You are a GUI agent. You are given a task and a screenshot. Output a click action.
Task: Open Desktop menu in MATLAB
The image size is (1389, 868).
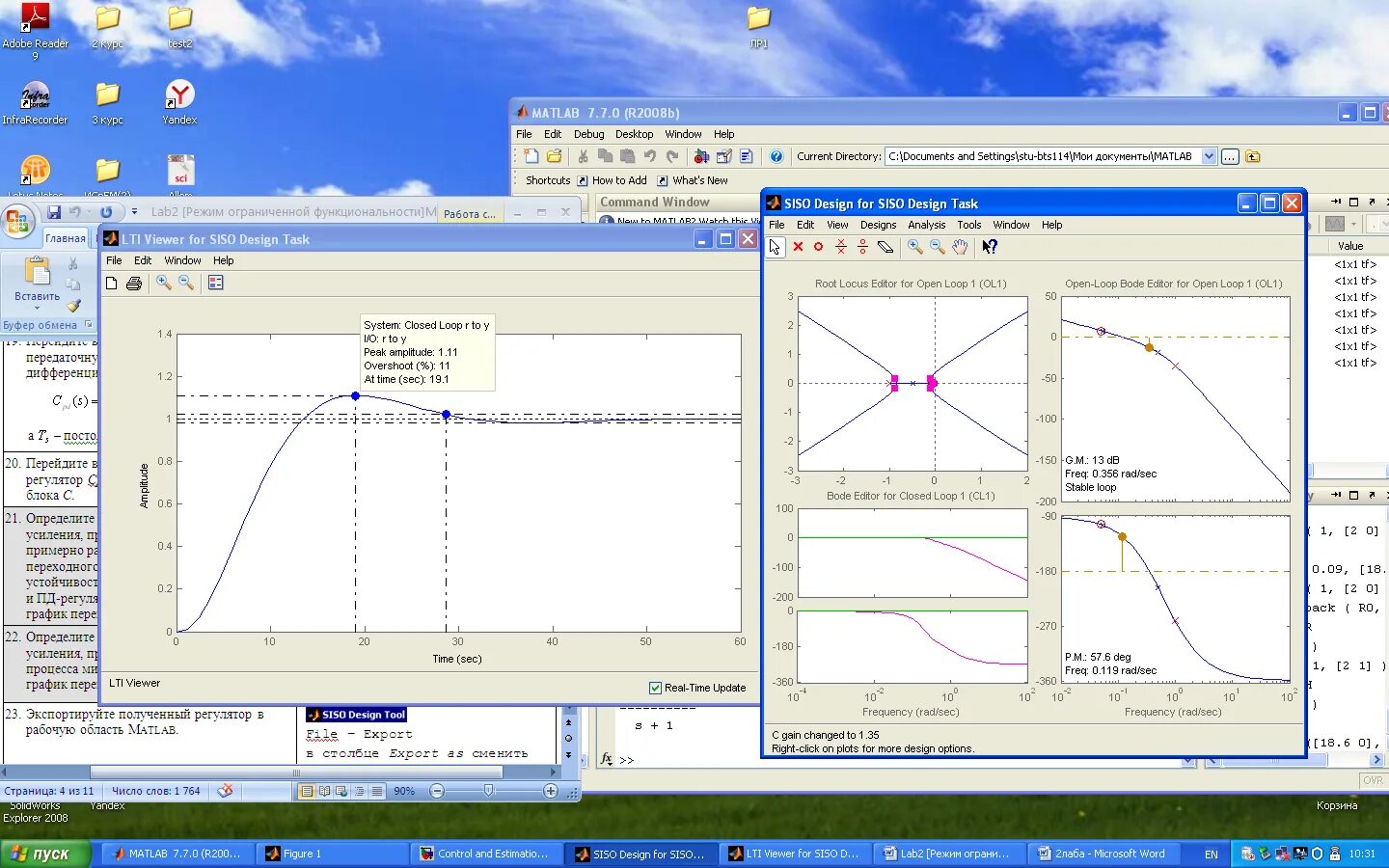(x=634, y=134)
